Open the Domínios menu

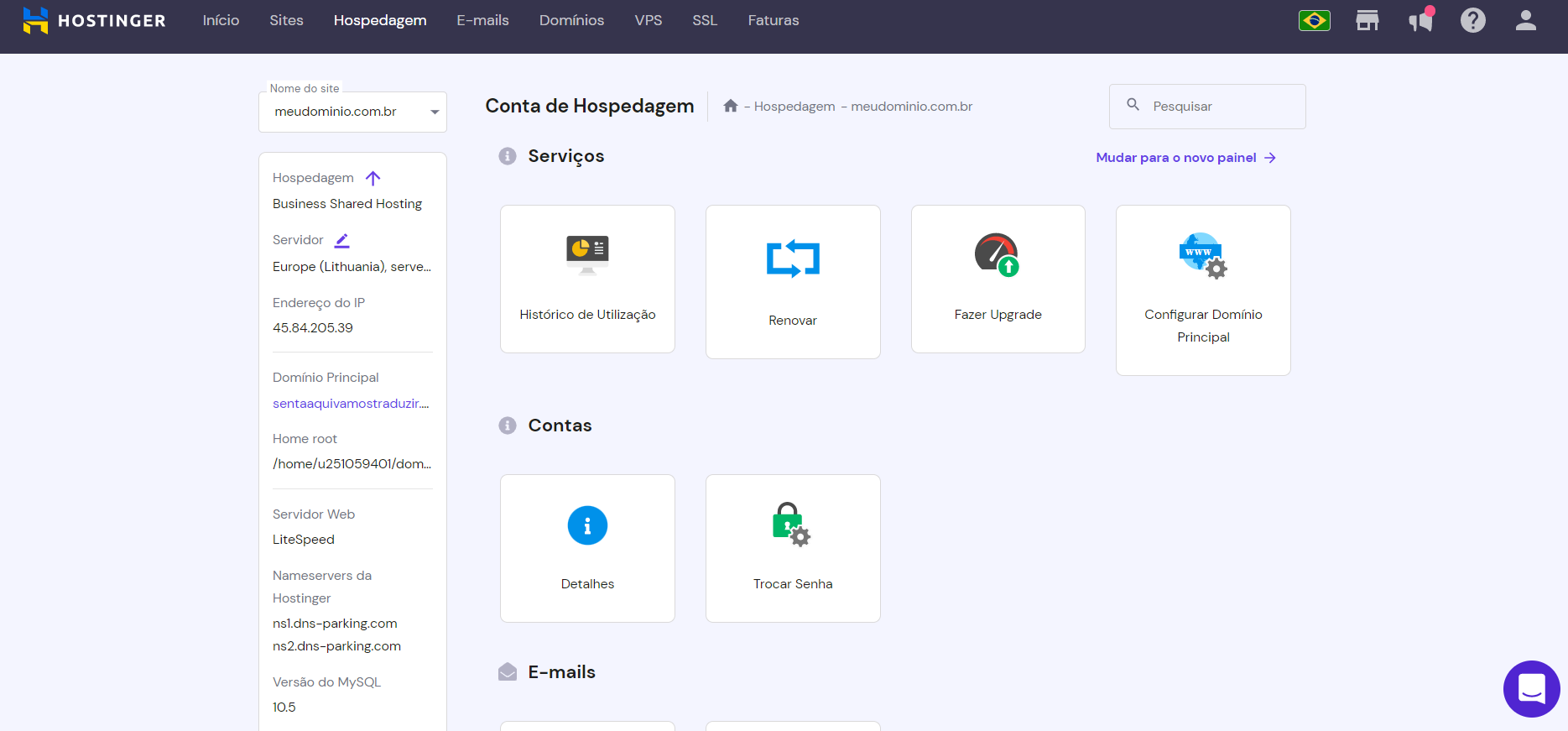[x=571, y=20]
